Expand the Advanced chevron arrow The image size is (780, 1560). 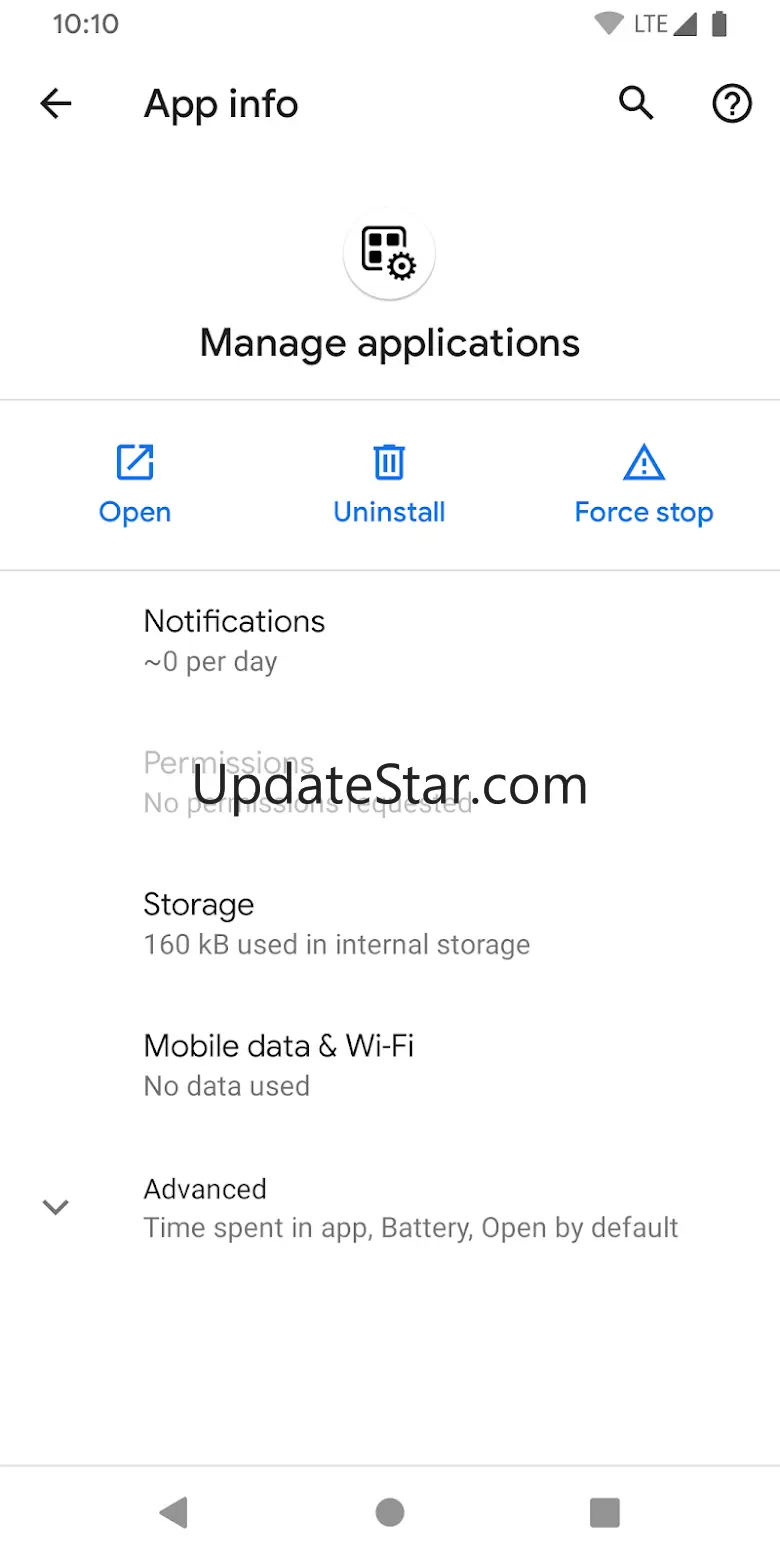point(56,1207)
